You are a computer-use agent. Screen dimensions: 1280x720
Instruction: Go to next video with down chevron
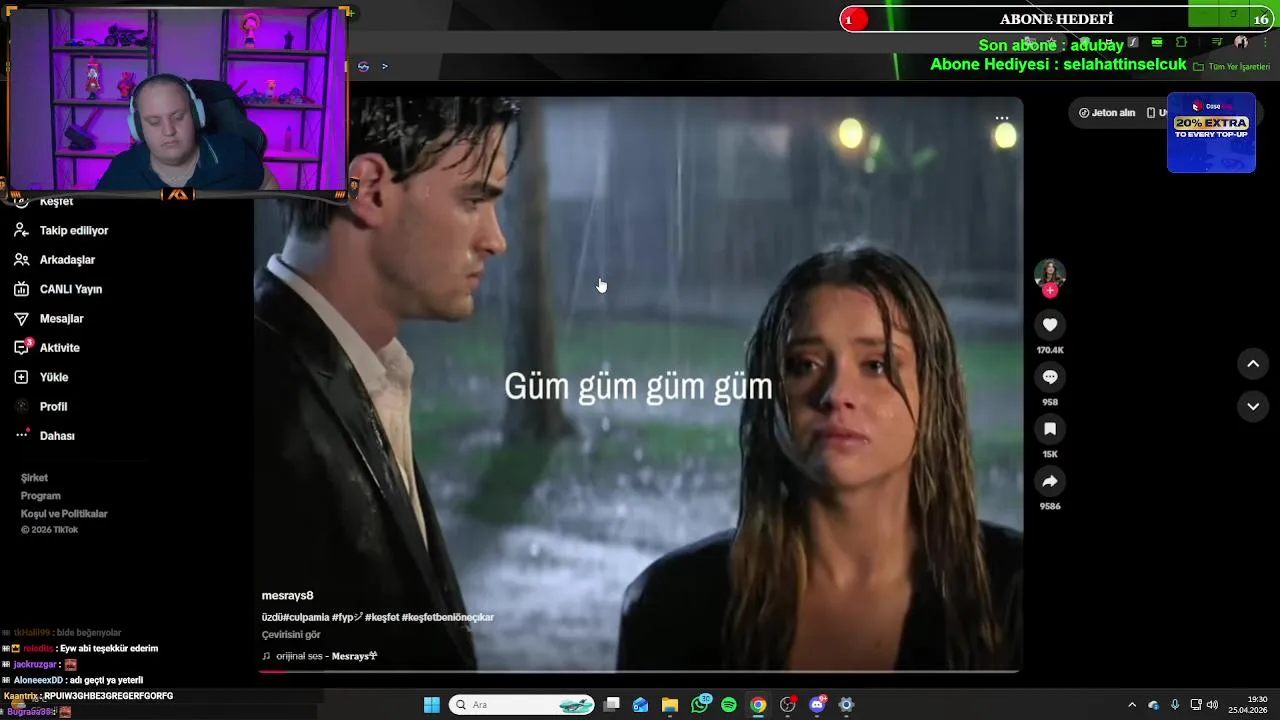coord(1253,406)
